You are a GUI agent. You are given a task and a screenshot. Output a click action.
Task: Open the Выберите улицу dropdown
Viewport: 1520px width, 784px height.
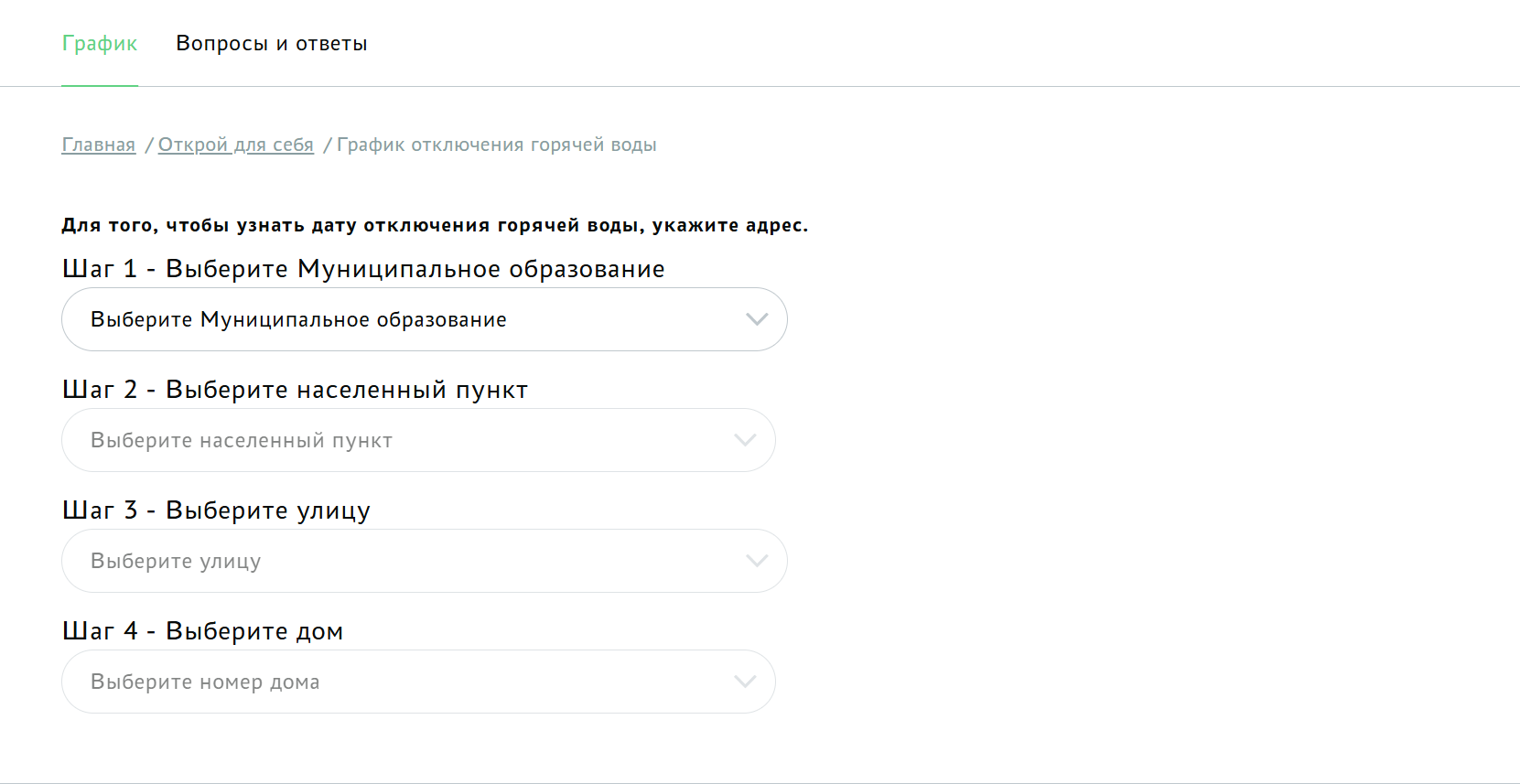pyautogui.click(x=425, y=561)
